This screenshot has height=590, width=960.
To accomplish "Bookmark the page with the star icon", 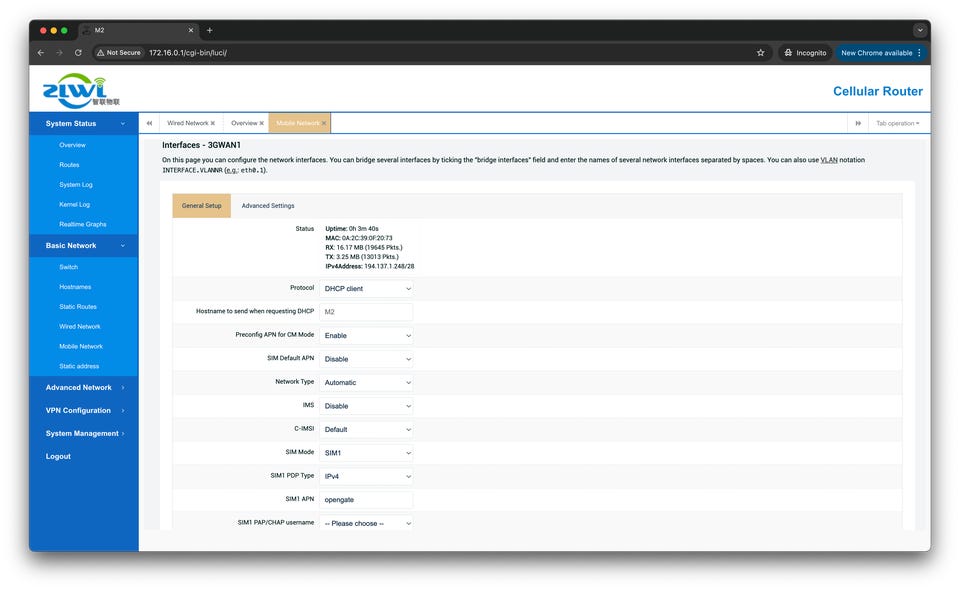I will tap(760, 53).
